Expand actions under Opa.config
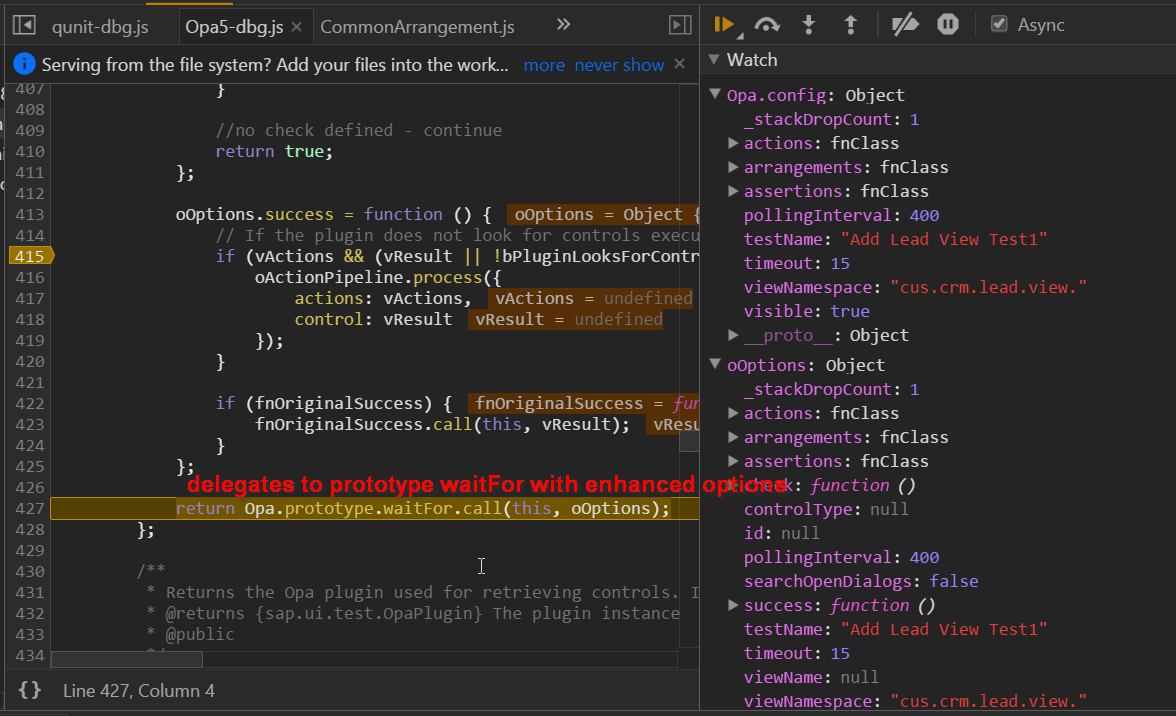This screenshot has height=716, width=1176. (x=733, y=142)
